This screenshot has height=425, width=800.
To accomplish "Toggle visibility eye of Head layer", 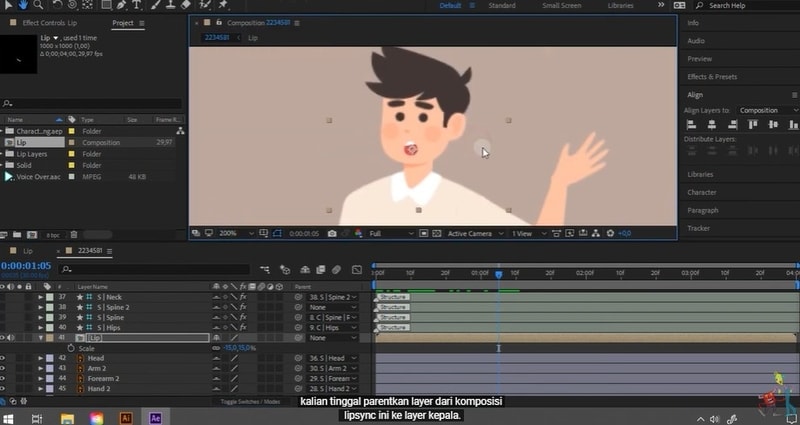I will coord(5,358).
